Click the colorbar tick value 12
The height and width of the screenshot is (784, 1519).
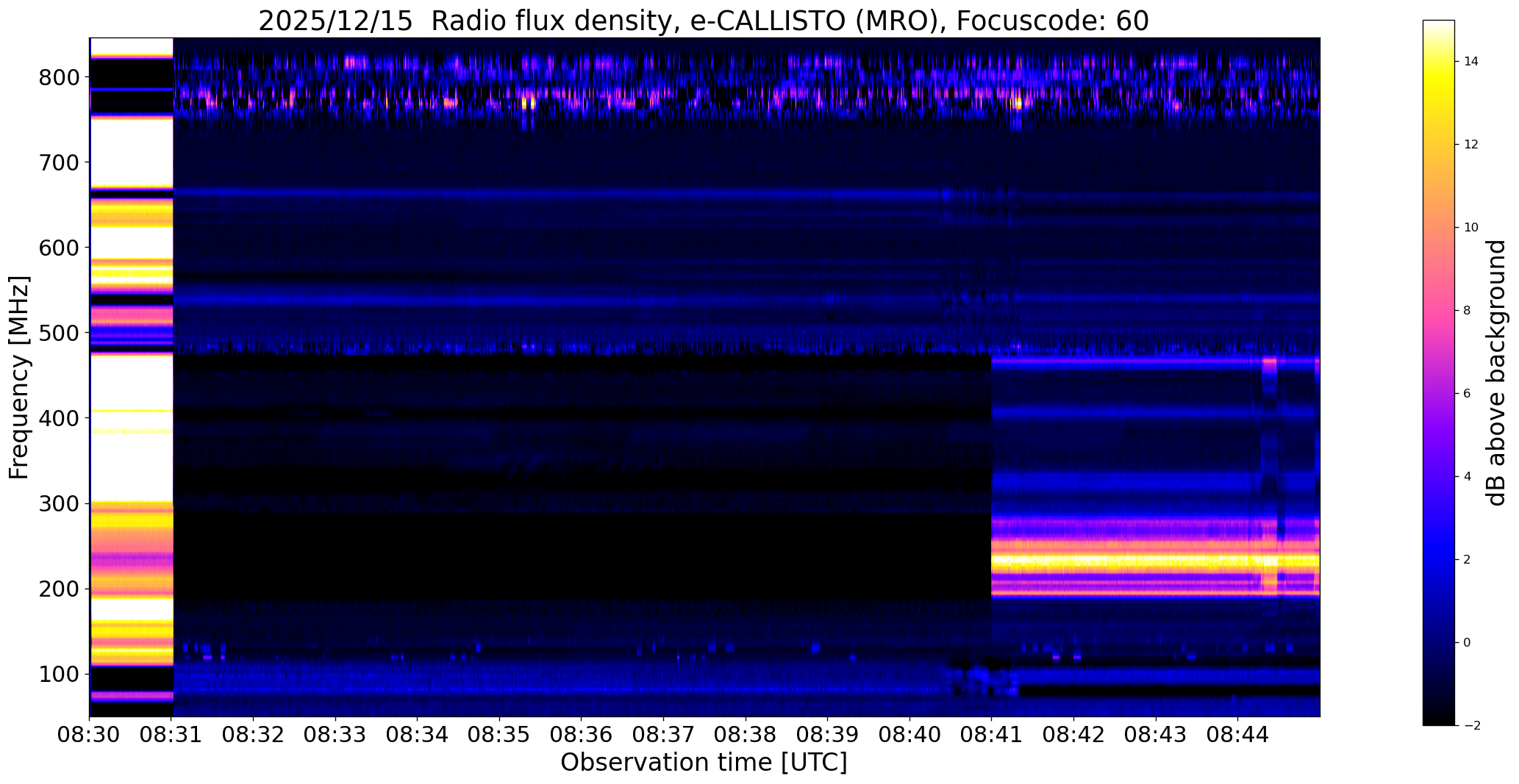[1470, 145]
